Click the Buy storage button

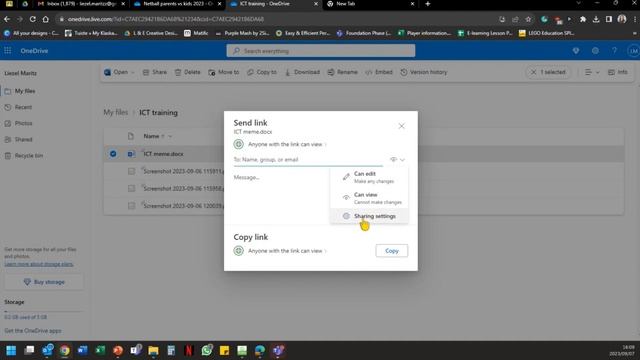coord(44,282)
